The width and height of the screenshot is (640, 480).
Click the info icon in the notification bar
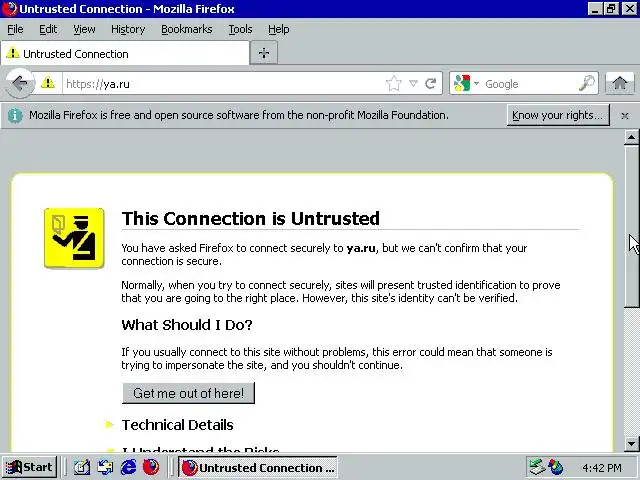click(x=15, y=116)
